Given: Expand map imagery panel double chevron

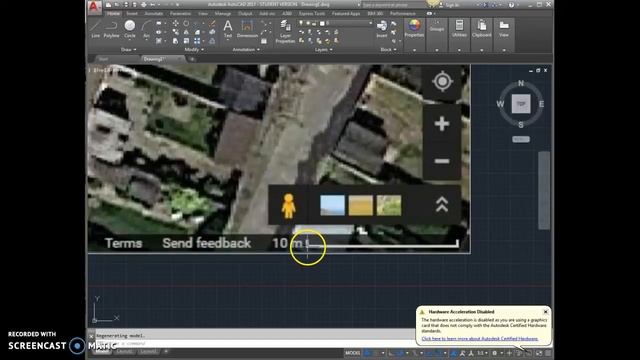Looking at the screenshot, I should (442, 205).
